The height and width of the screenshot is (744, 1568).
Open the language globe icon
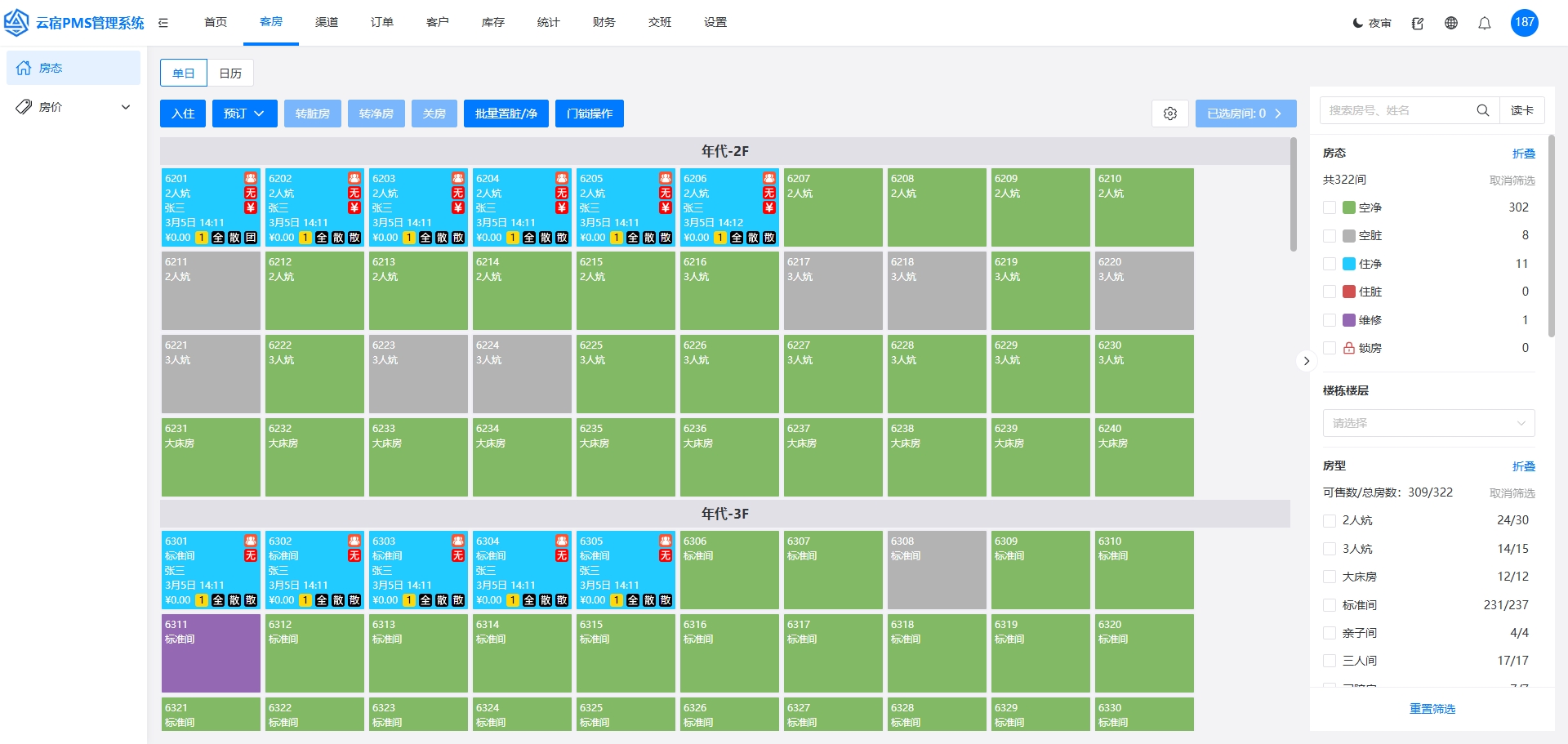pos(1451,23)
